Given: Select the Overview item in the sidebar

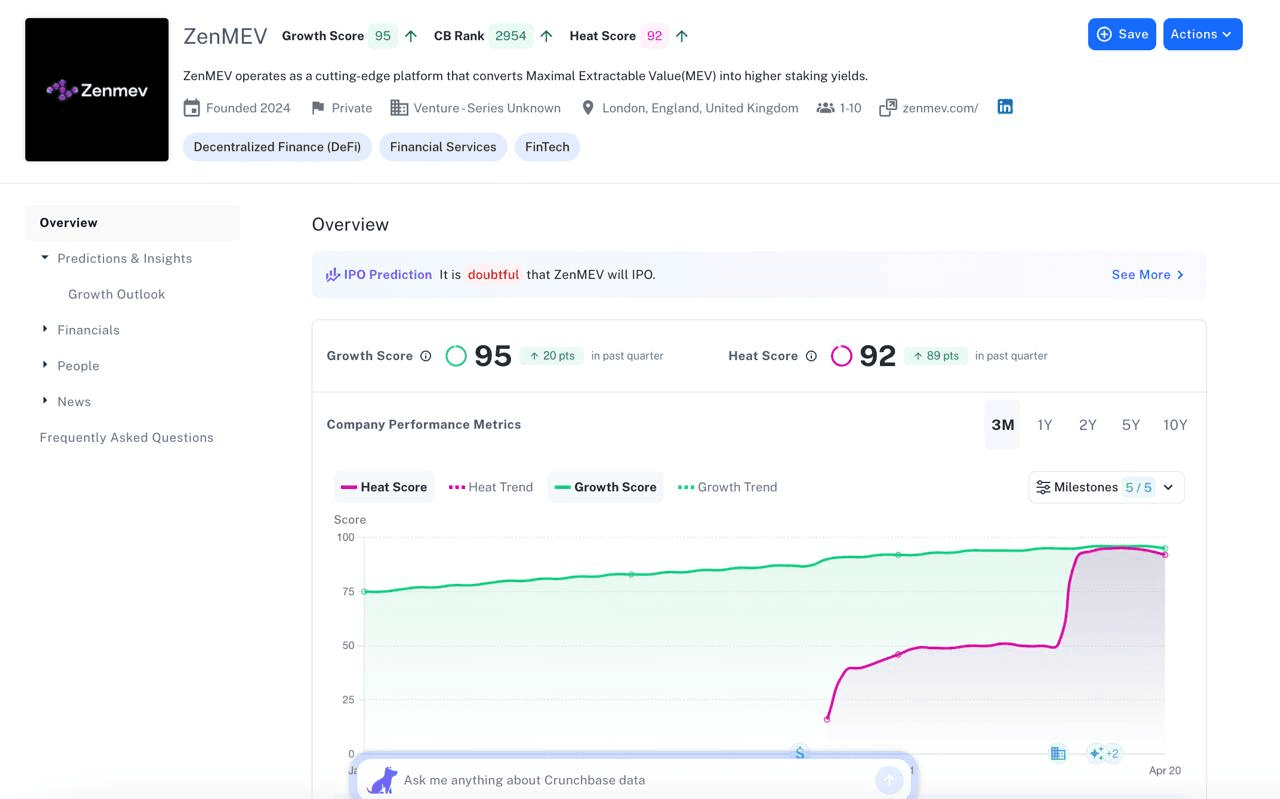Looking at the screenshot, I should click(x=68, y=222).
